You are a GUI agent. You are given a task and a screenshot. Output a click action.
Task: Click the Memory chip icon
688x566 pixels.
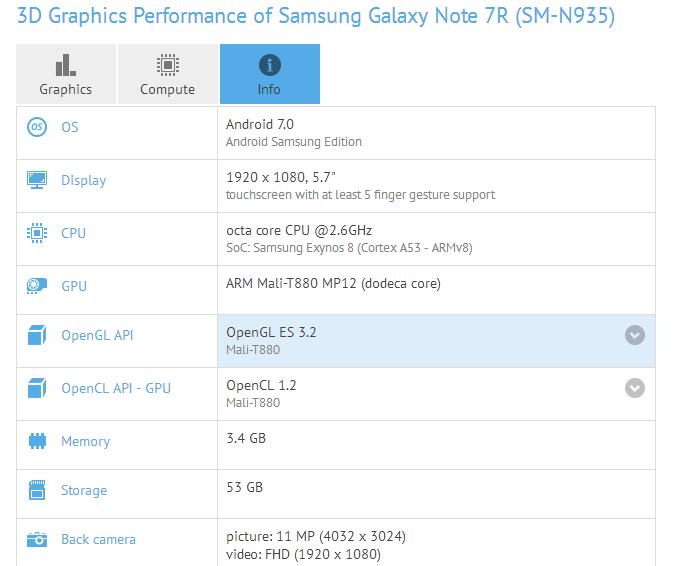(x=37, y=441)
